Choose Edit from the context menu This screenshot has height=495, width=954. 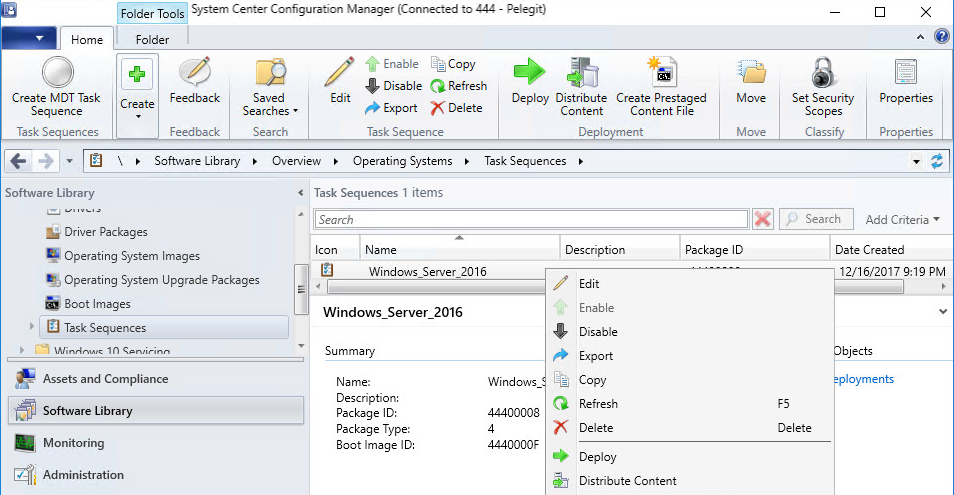(689, 283)
